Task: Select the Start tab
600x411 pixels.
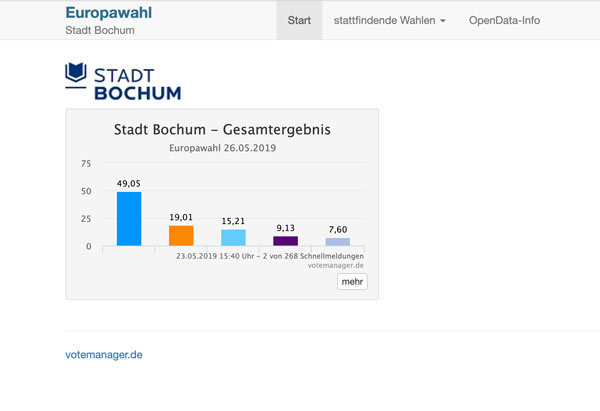Action: 298,20
